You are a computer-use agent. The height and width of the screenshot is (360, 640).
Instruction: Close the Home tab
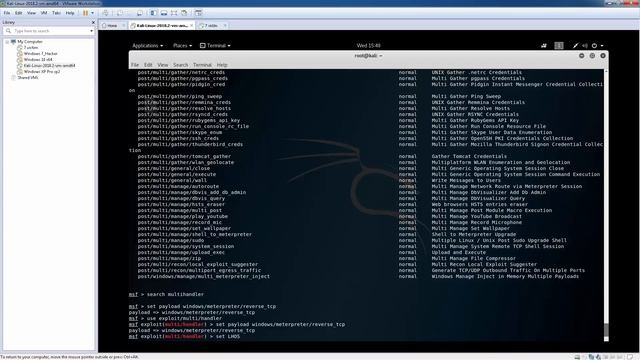[x=123, y=25]
